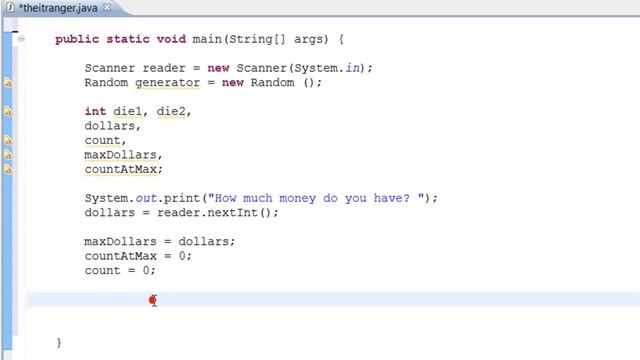The width and height of the screenshot is (640, 360).
Task: Click the word 'generator' in code
Action: tap(167, 83)
